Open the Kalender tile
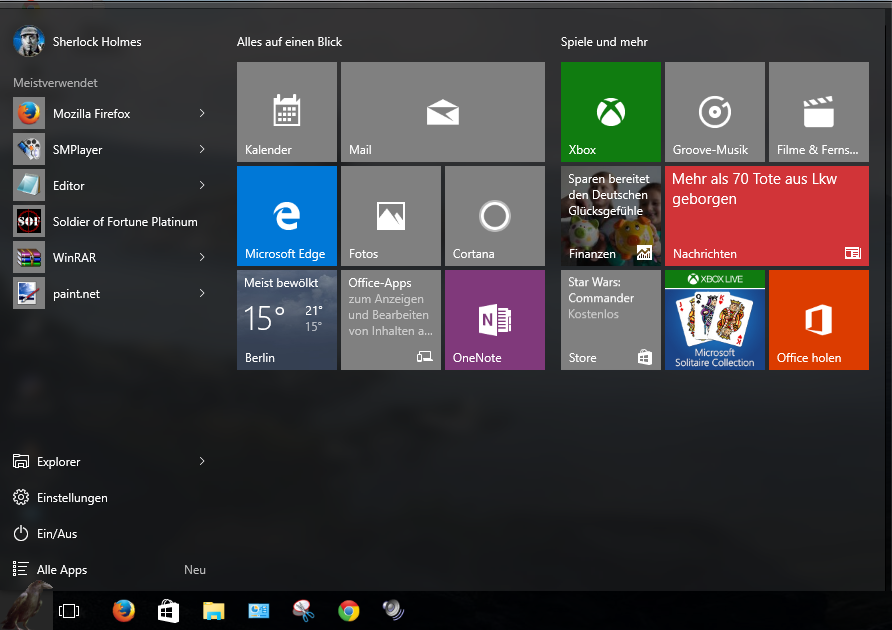The height and width of the screenshot is (630, 892). point(287,112)
